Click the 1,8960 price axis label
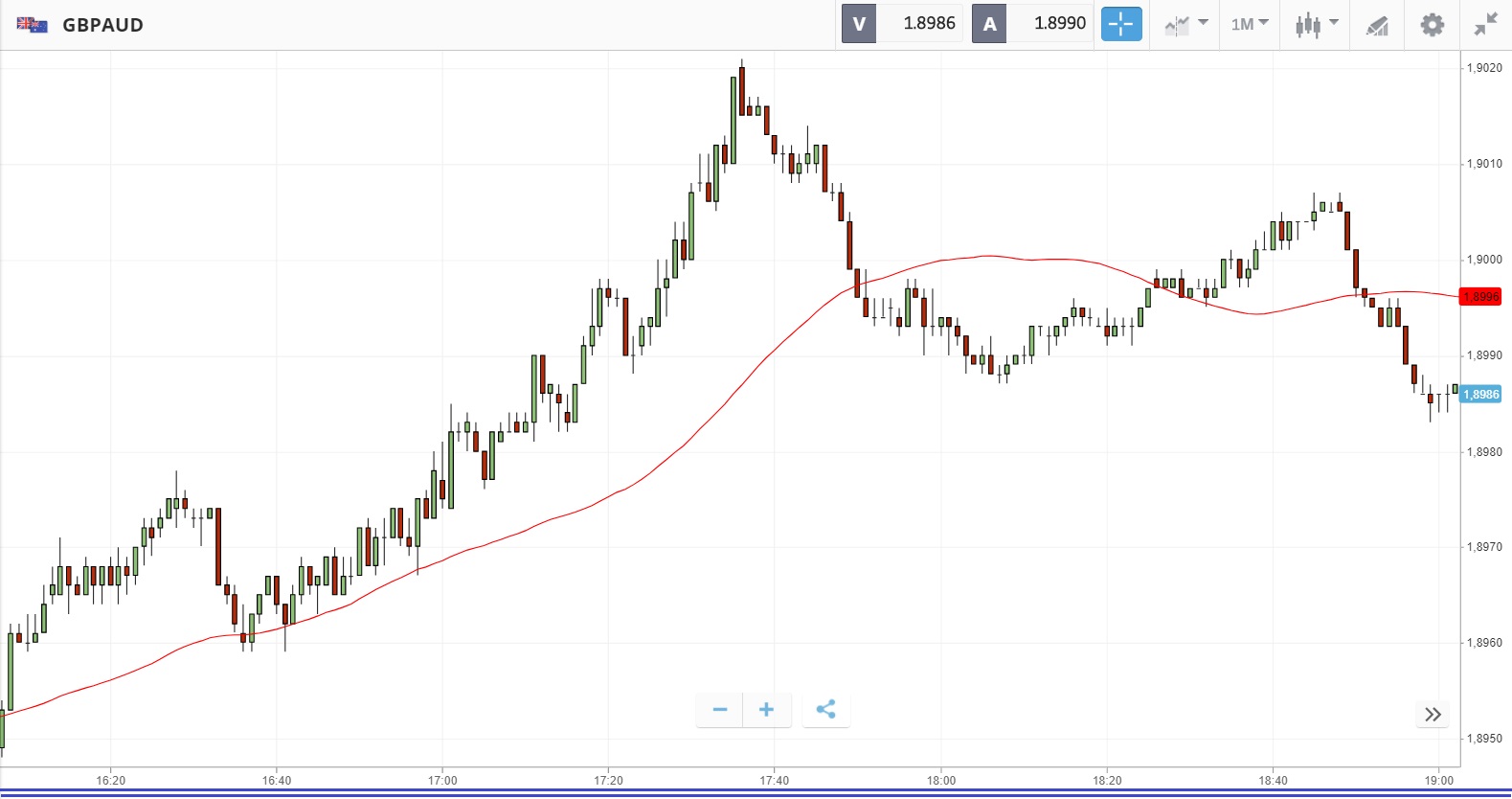The width and height of the screenshot is (1512, 799). pos(1484,643)
